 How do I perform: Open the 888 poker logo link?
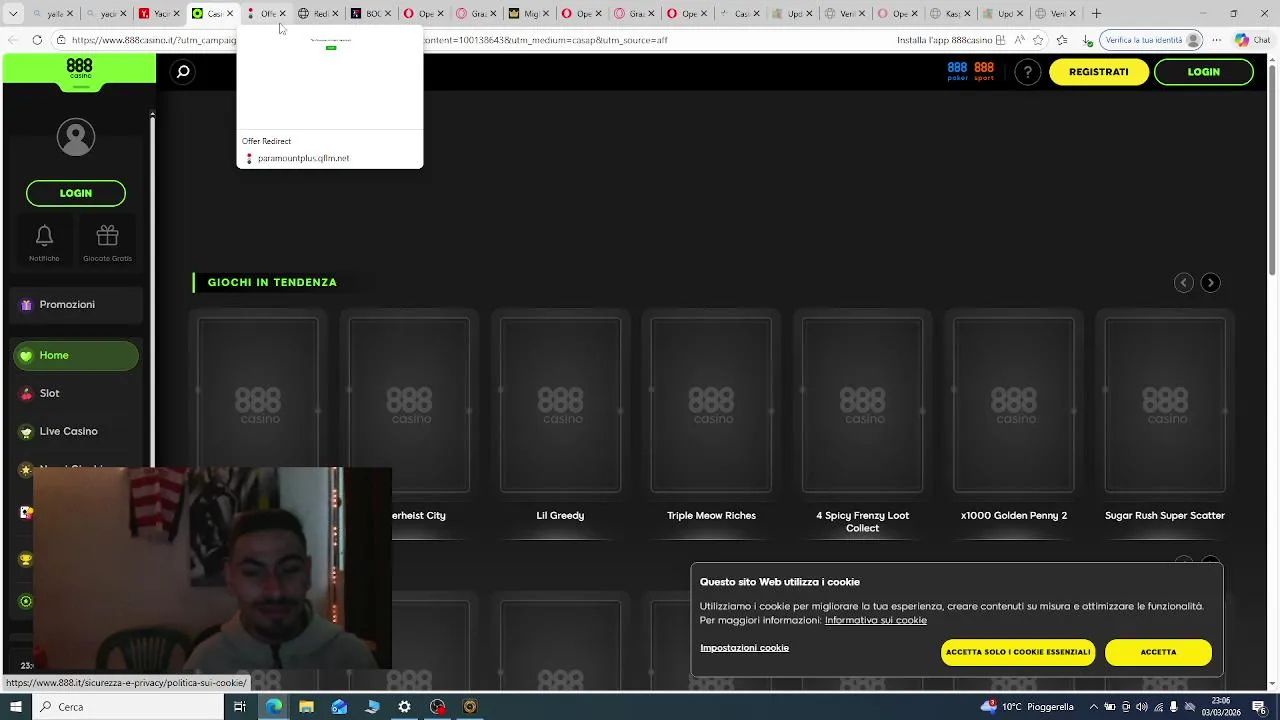957,71
